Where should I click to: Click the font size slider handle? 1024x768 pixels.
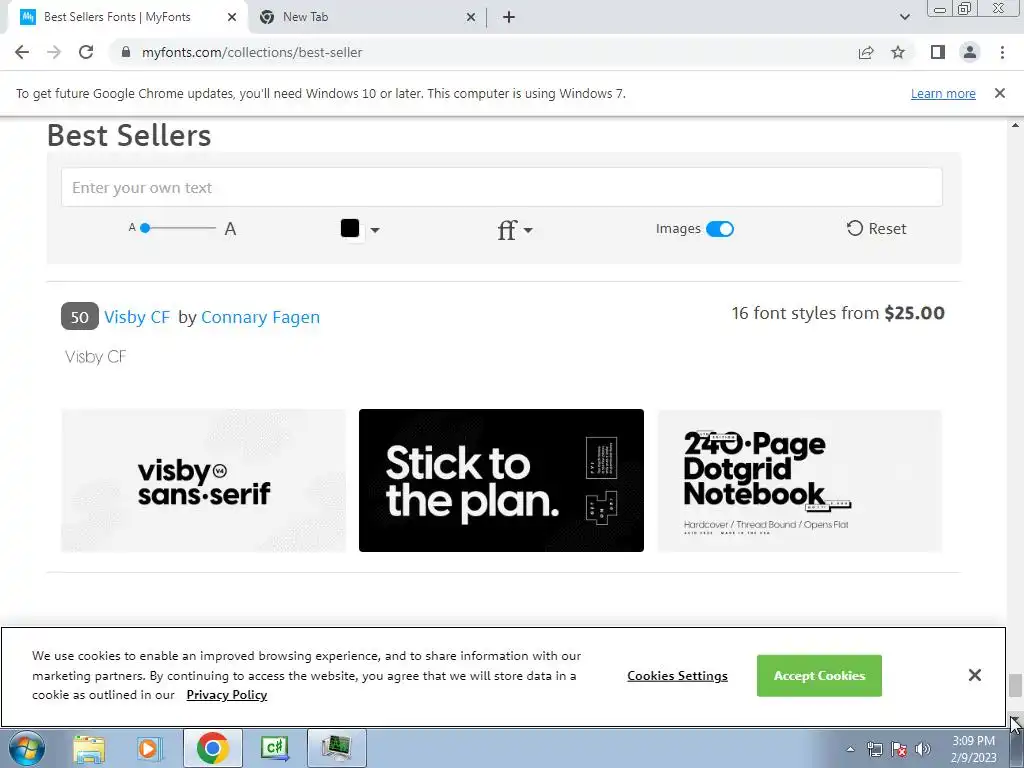(145, 228)
